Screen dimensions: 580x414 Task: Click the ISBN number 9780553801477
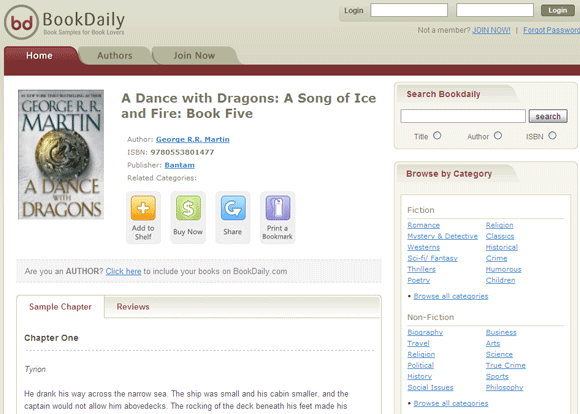[x=182, y=152]
